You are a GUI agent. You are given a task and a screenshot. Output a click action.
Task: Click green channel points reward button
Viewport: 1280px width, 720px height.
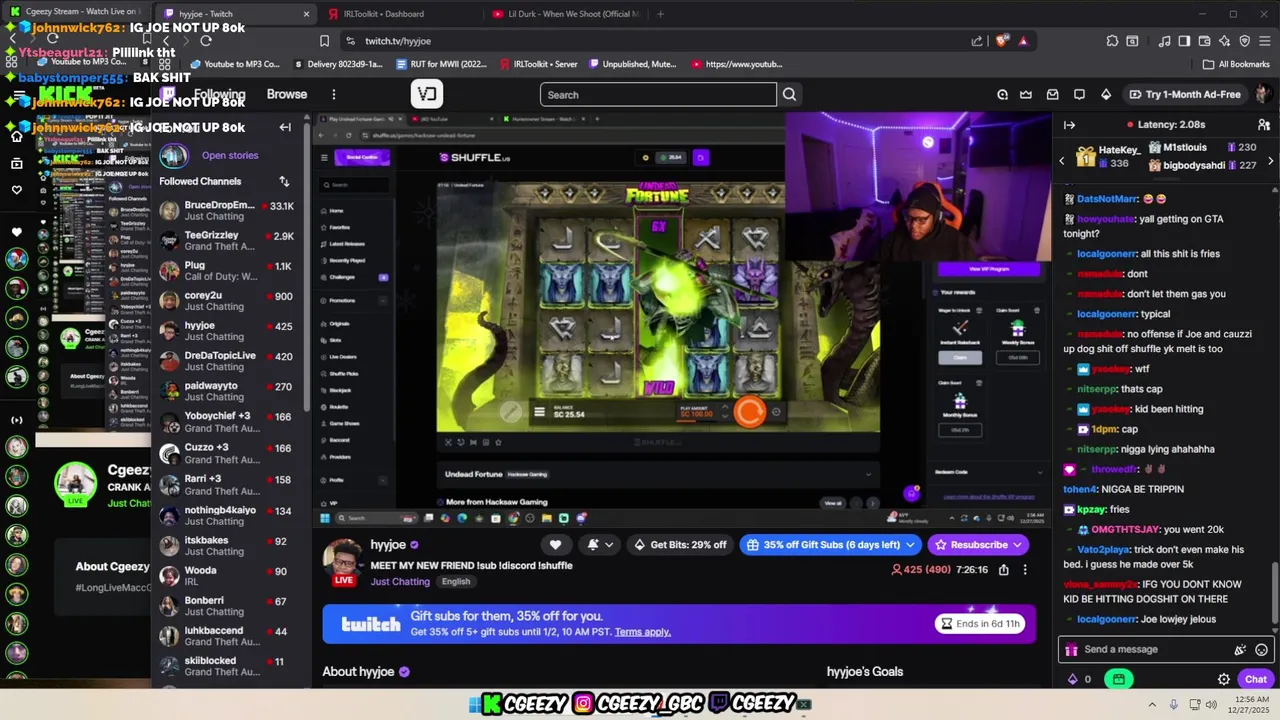(1118, 679)
